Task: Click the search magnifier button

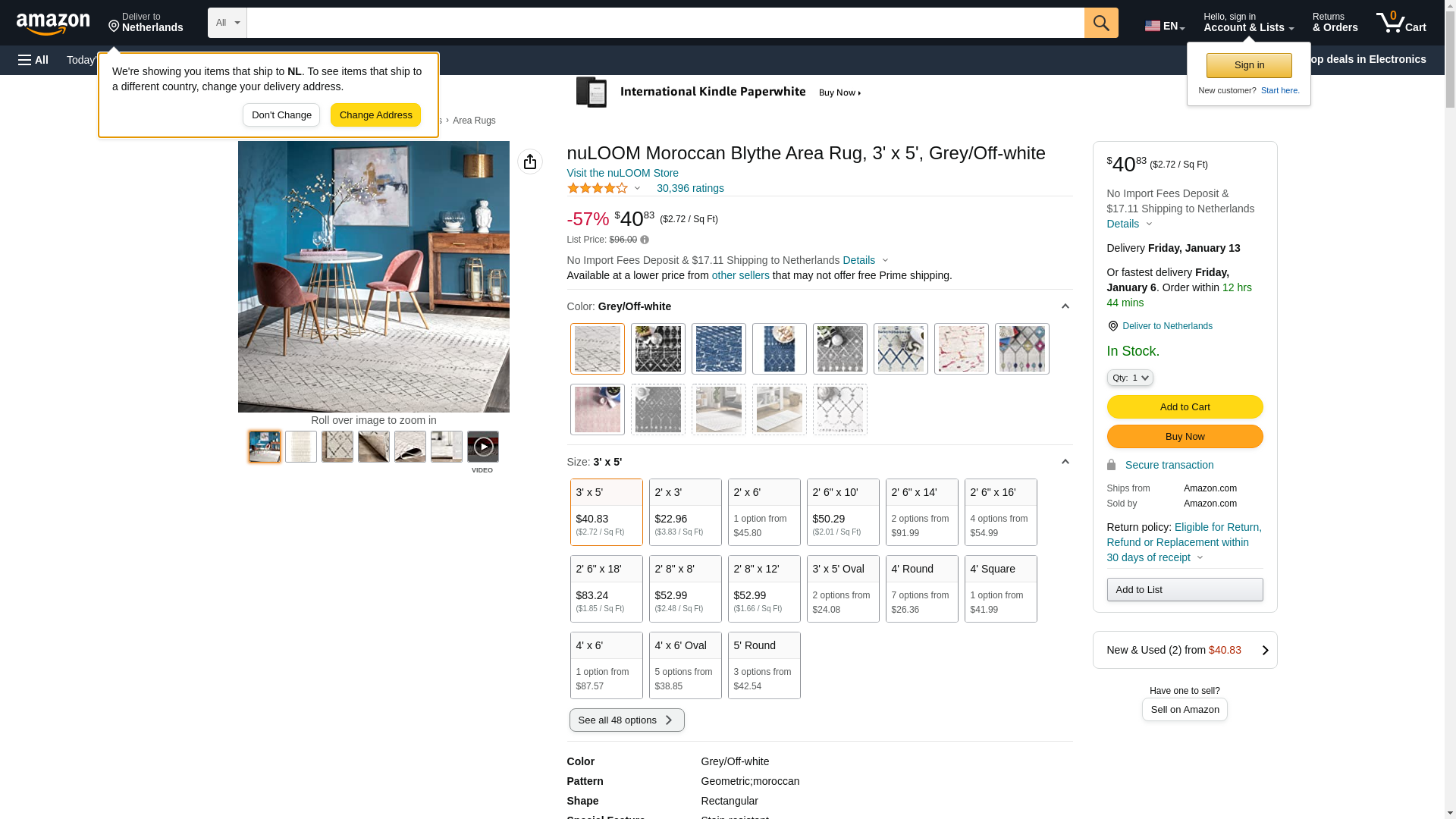Action: point(1100,23)
